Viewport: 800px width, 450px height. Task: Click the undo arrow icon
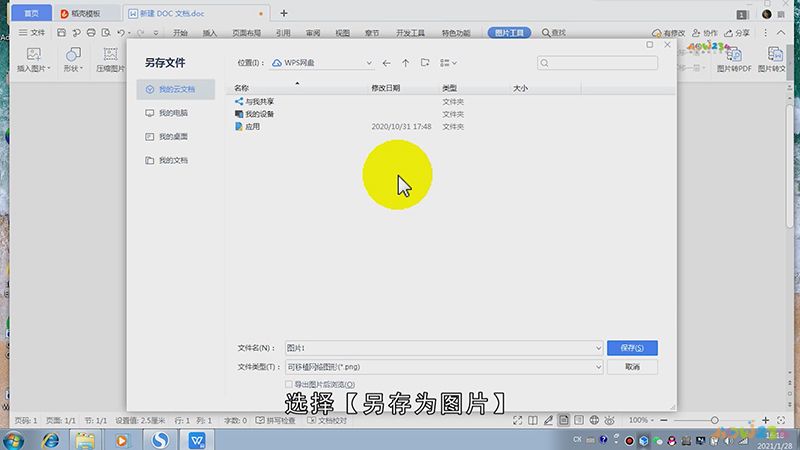[x=120, y=33]
